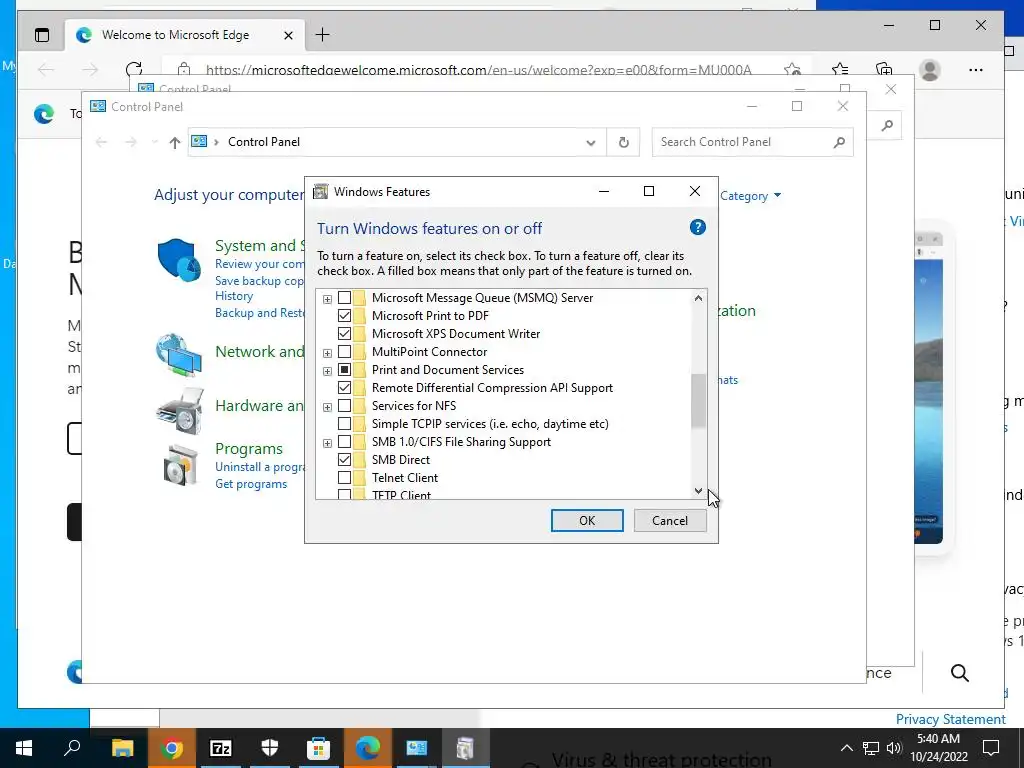Image resolution: width=1024 pixels, height=768 pixels.
Task: Click the search magnifier in Control Panel
Action: pos(839,142)
